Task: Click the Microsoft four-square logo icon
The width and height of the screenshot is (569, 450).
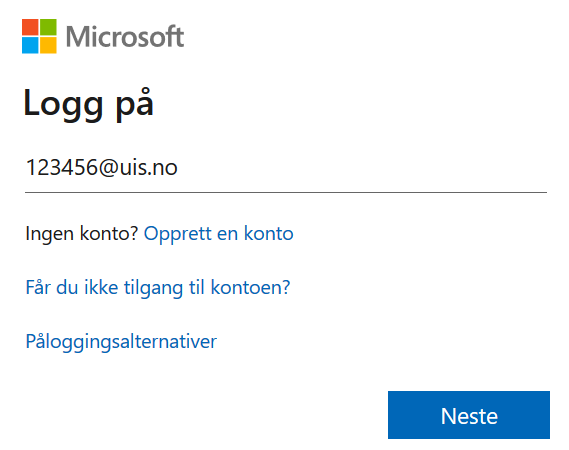Action: (39, 36)
